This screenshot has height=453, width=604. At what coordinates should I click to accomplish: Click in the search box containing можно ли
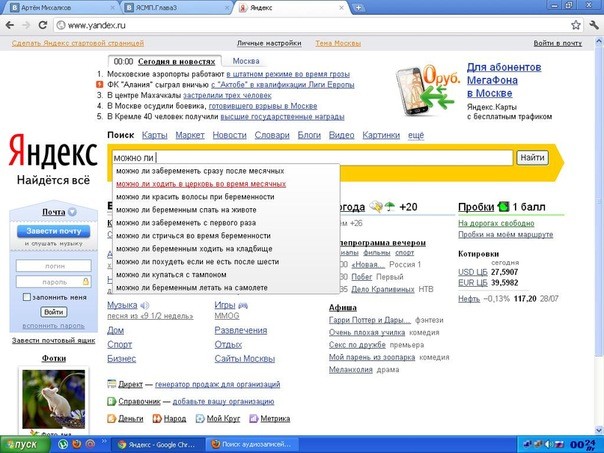pyautogui.click(x=312, y=158)
